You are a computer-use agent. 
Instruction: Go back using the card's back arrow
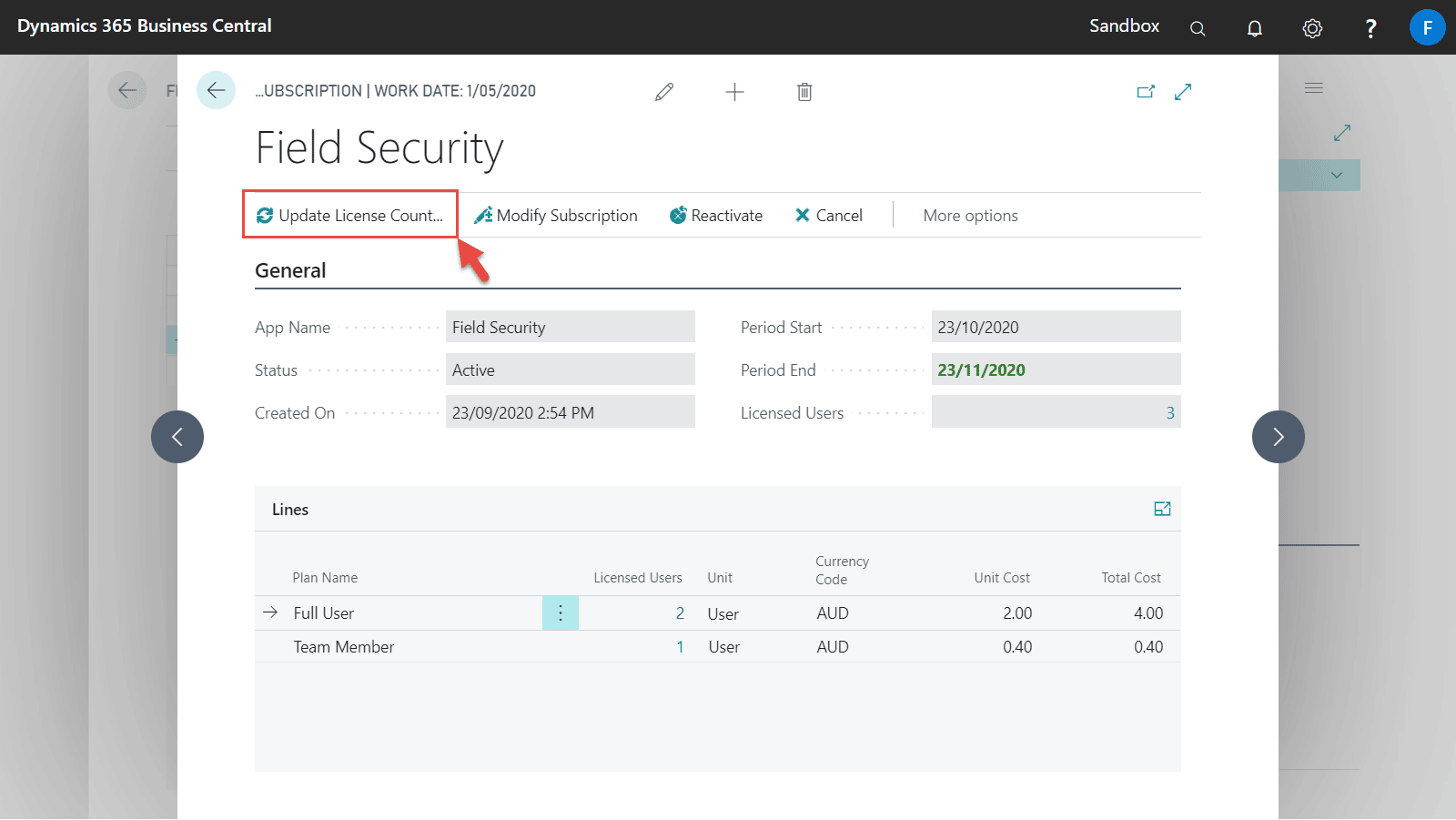click(216, 90)
